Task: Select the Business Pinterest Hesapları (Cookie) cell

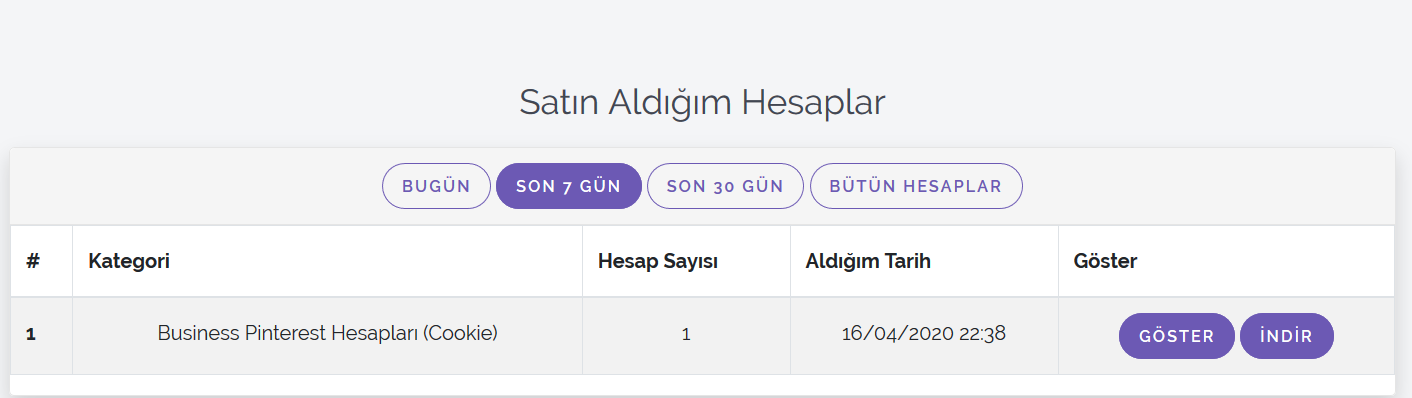Action: [327, 334]
